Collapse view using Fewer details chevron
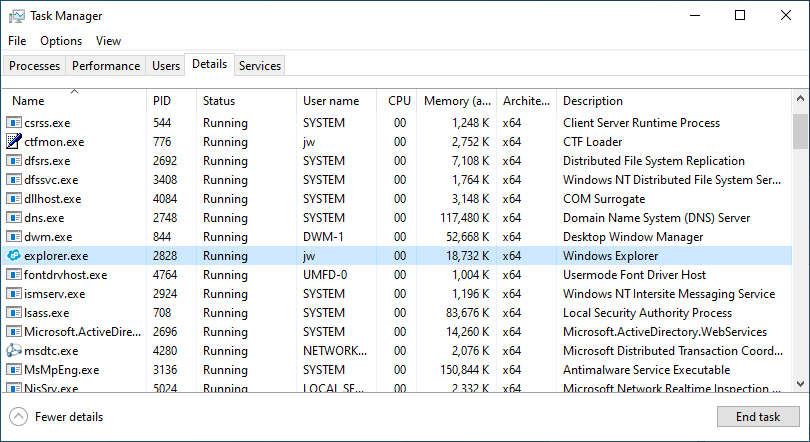810x442 pixels. (x=18, y=417)
